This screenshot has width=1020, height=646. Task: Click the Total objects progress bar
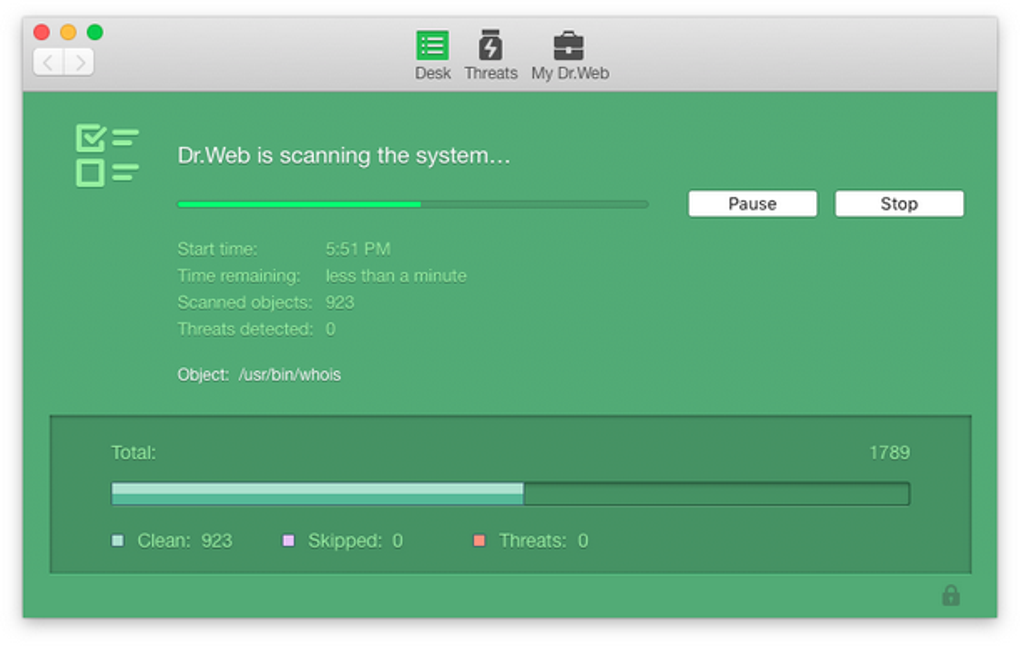(510, 493)
